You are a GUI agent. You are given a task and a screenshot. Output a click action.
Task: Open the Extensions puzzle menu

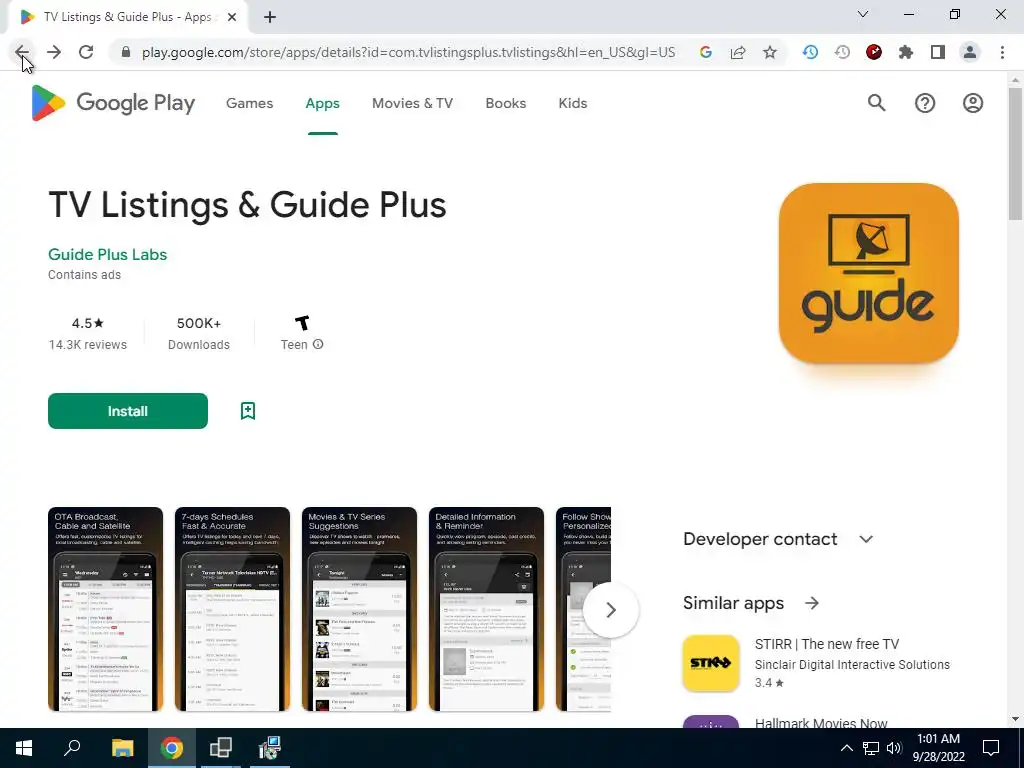906,52
